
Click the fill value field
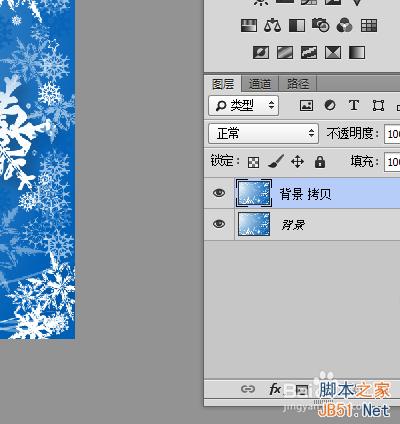point(392,162)
